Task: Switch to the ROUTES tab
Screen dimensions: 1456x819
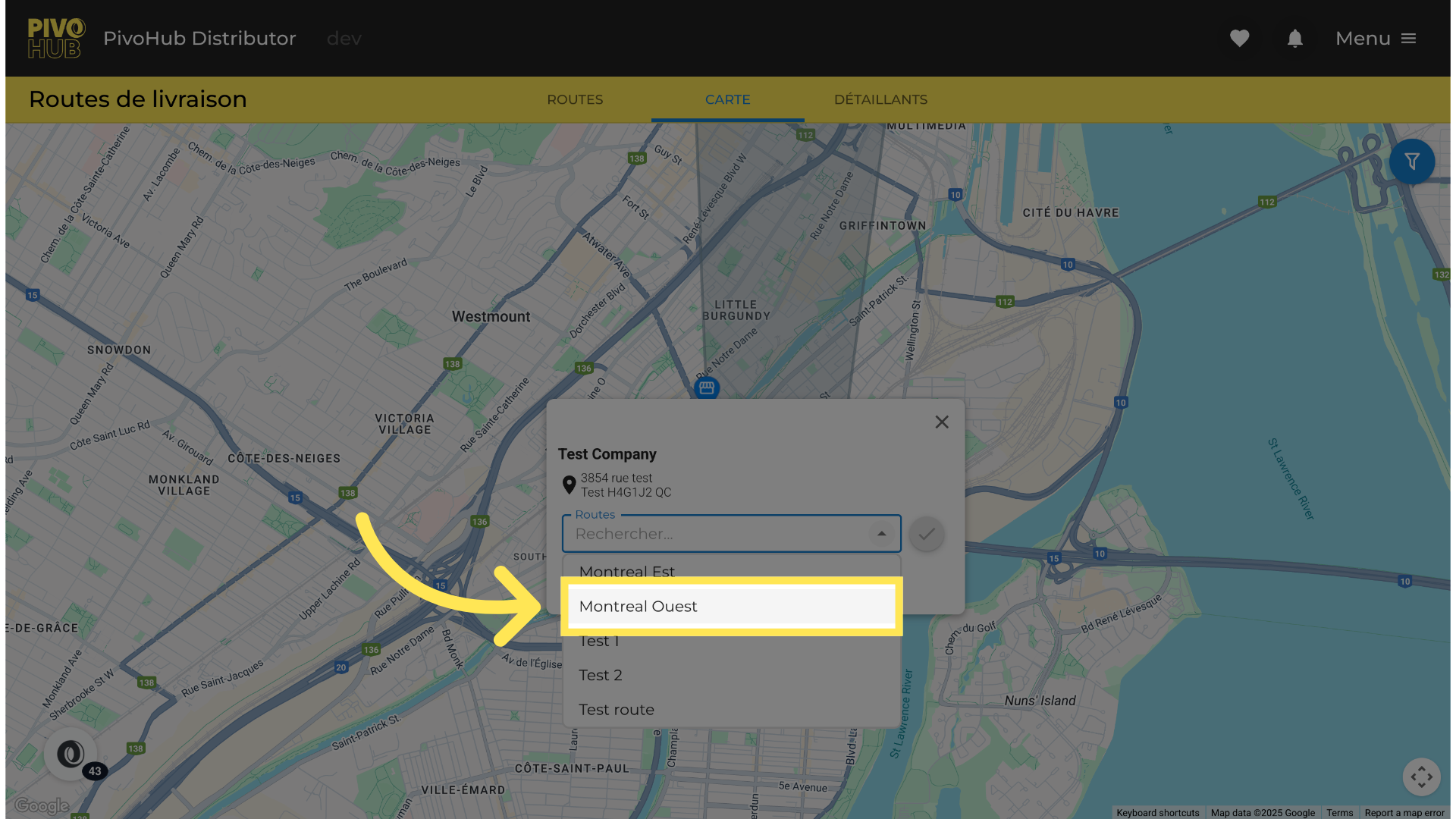Action: (575, 99)
